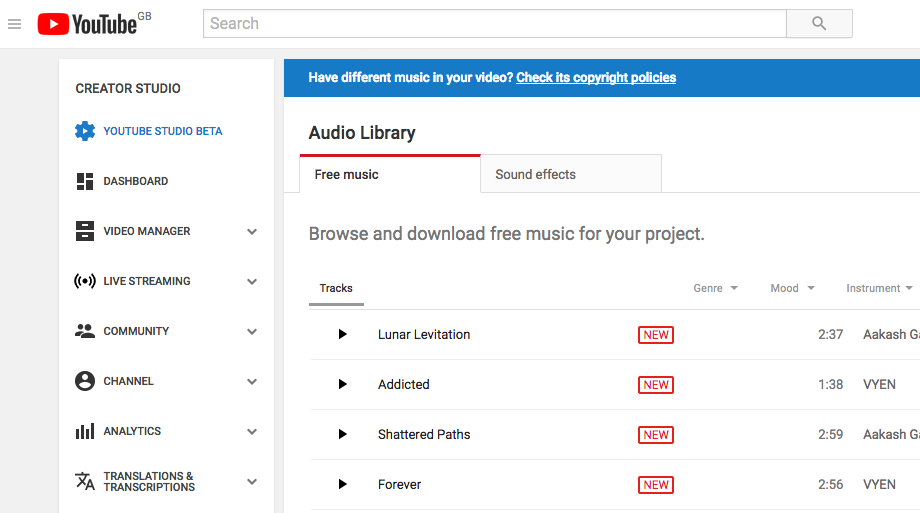Open the hamburger guide menu
The image size is (920, 513).
[x=14, y=24]
